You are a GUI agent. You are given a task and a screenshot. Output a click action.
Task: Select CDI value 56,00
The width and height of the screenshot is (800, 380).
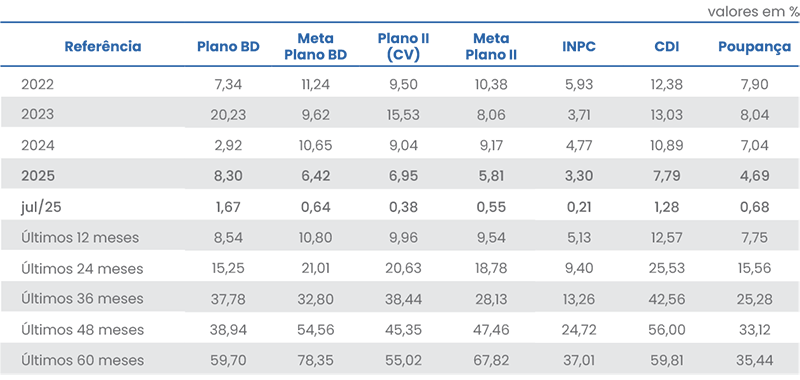click(x=666, y=331)
